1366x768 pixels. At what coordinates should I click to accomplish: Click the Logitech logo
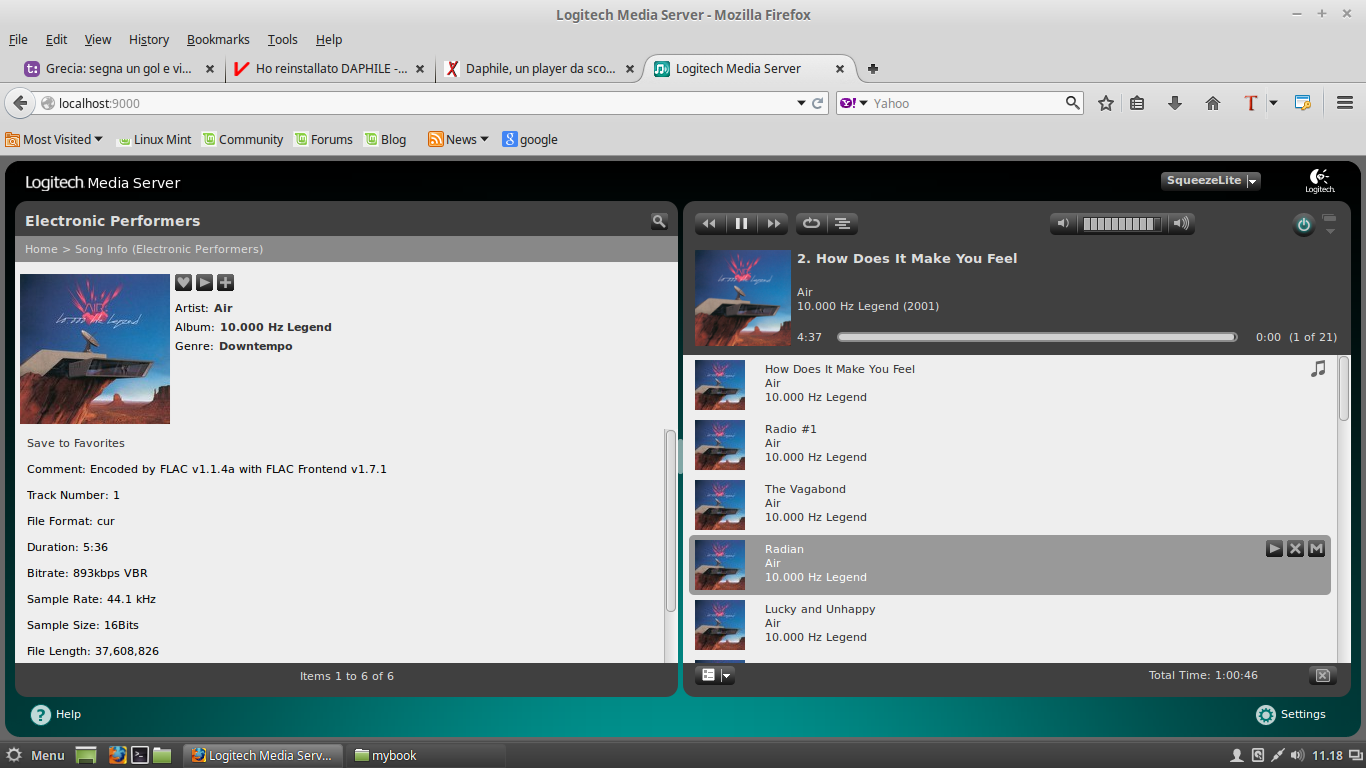pos(1319,181)
